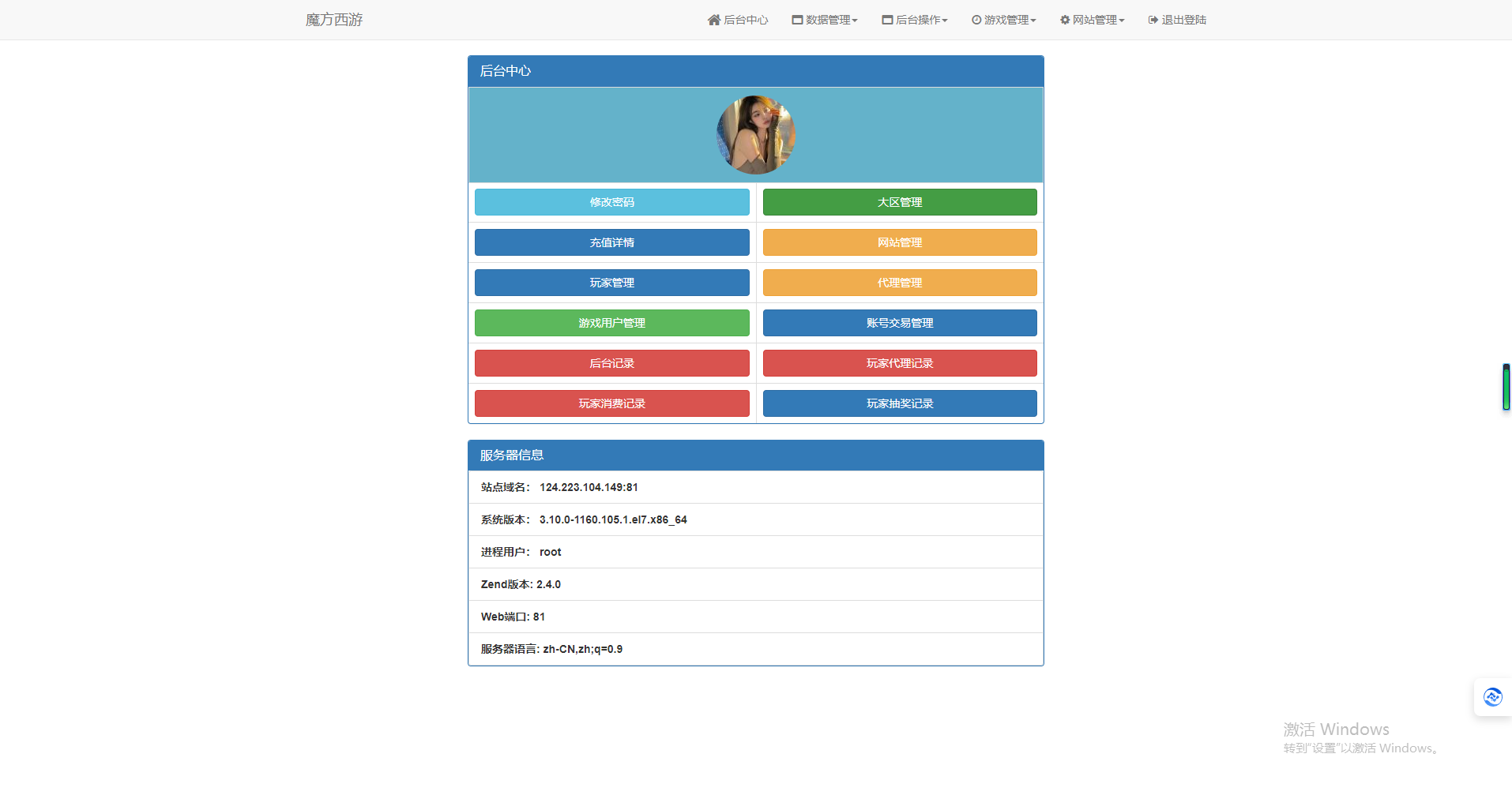Image resolution: width=1512 pixels, height=795 pixels.
Task: Click the window icon beside 后台操作
Action: [x=888, y=20]
